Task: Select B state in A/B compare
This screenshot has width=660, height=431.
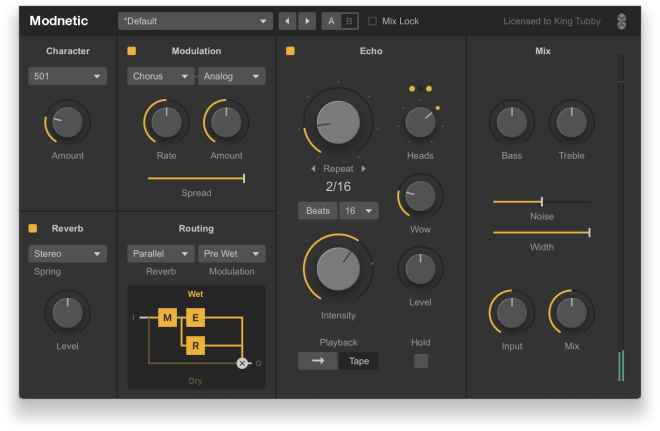Action: tap(349, 21)
